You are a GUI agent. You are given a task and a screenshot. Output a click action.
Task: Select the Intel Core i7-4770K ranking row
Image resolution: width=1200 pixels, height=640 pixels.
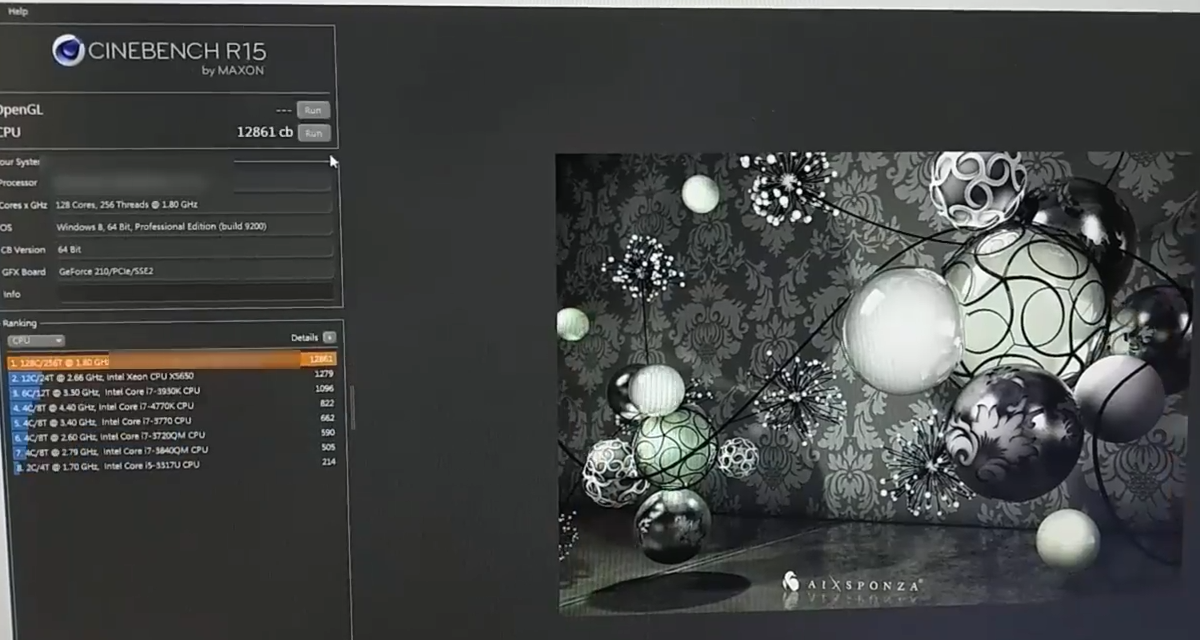click(171, 406)
